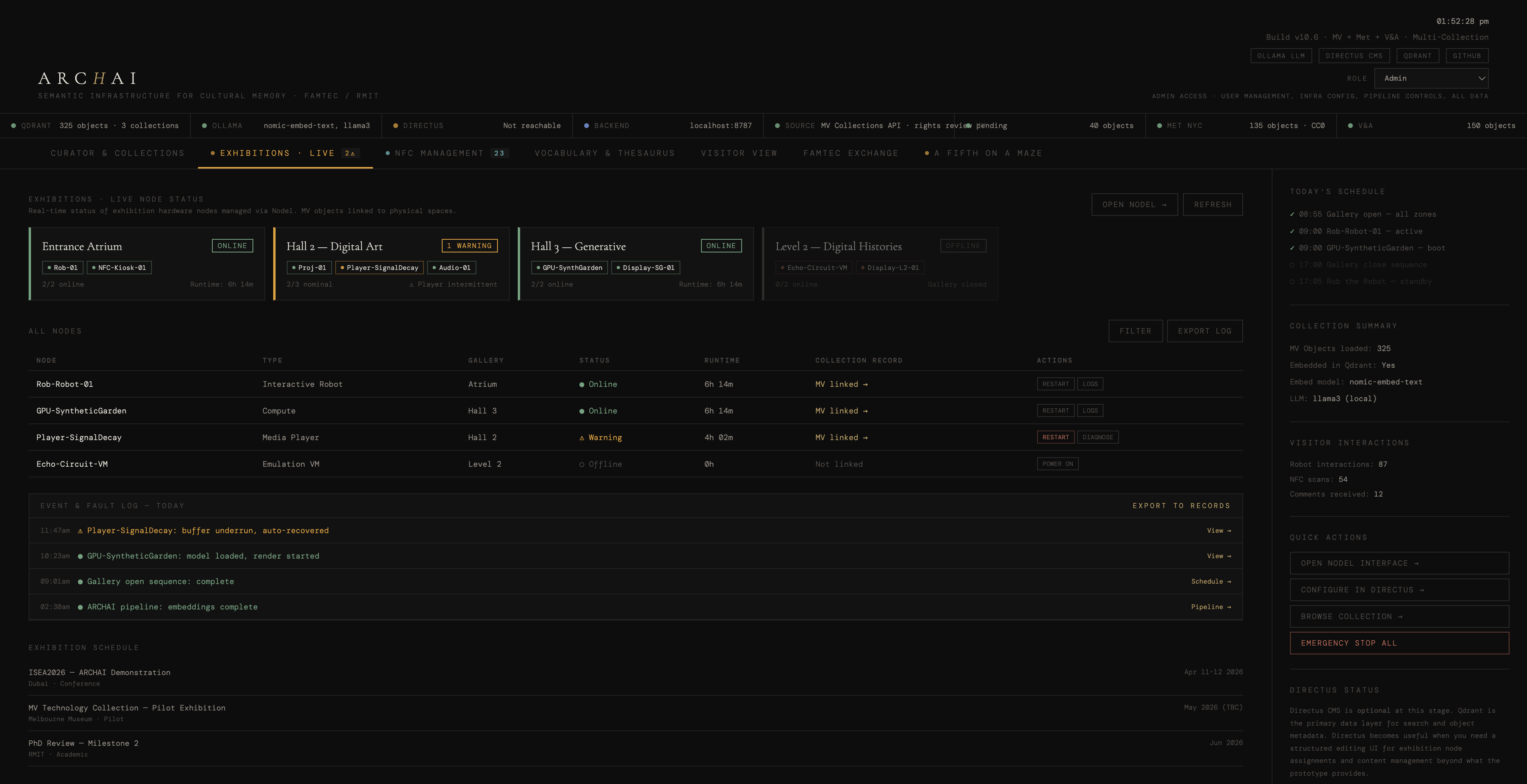Screen dimensions: 1527x784
Task: Click the Open Nodel button
Action: (1134, 204)
